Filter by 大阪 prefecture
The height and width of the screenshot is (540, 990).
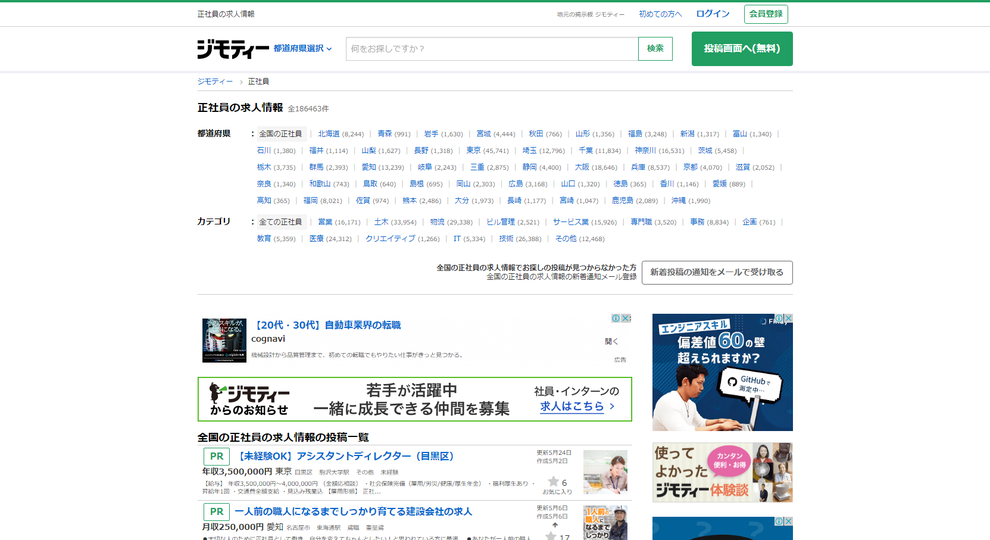[581, 167]
